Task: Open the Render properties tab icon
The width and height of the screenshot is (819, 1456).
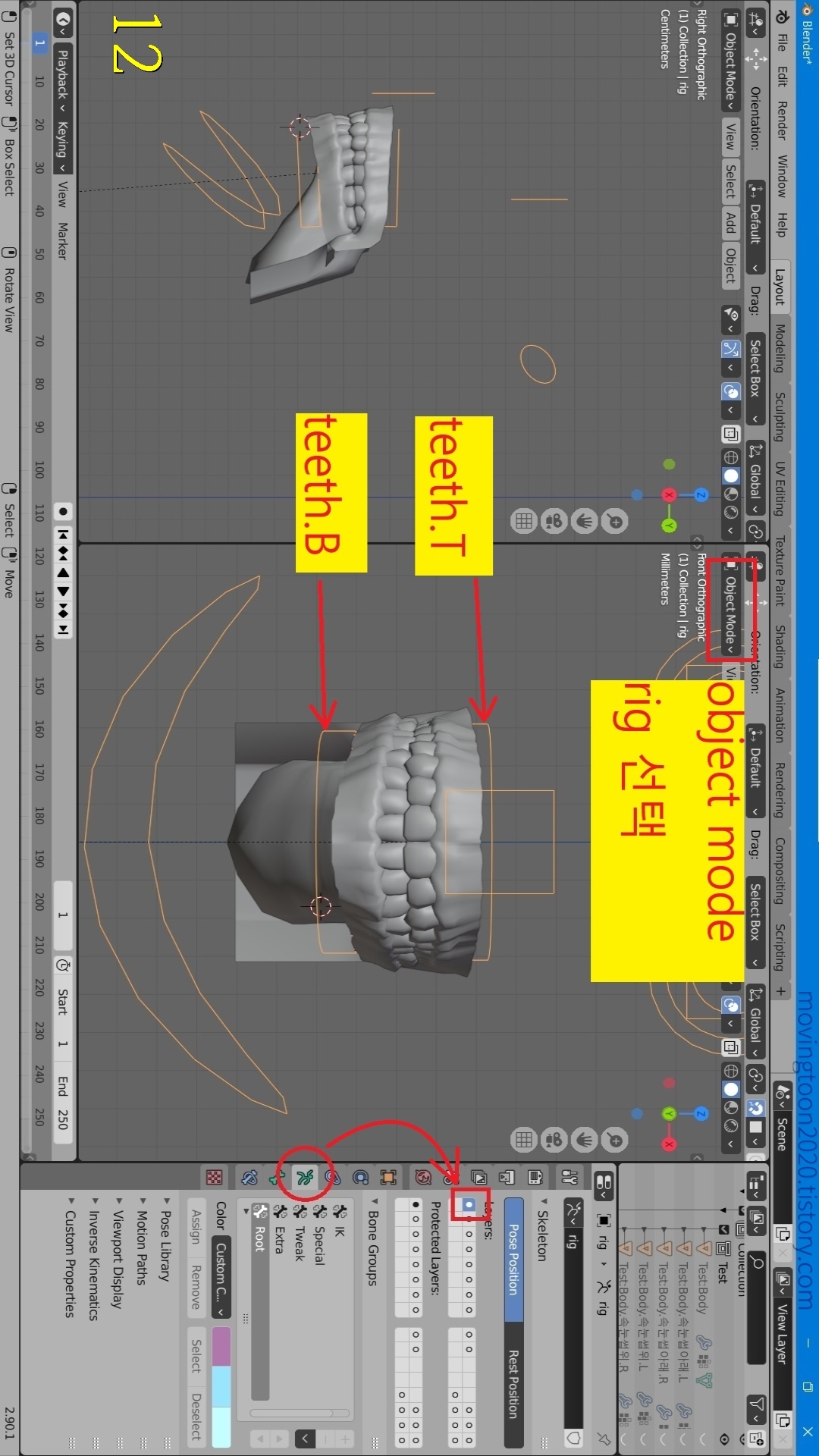Action: [x=535, y=1178]
